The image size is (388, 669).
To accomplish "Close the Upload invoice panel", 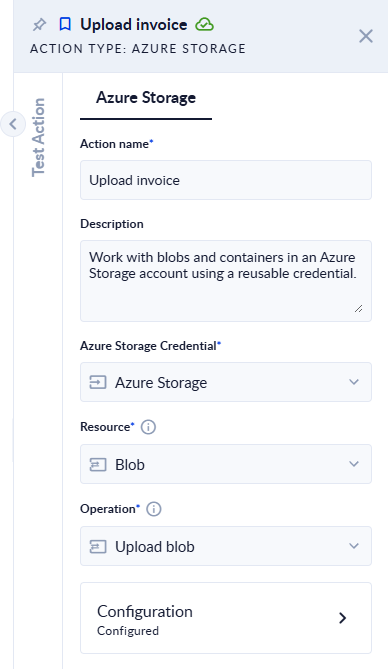I will click(x=366, y=36).
